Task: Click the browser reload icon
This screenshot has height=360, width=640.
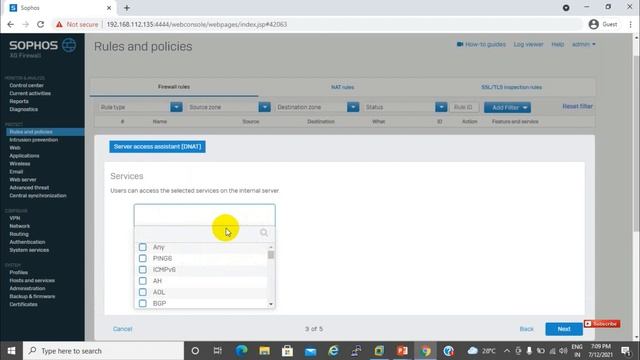Action: click(x=40, y=24)
